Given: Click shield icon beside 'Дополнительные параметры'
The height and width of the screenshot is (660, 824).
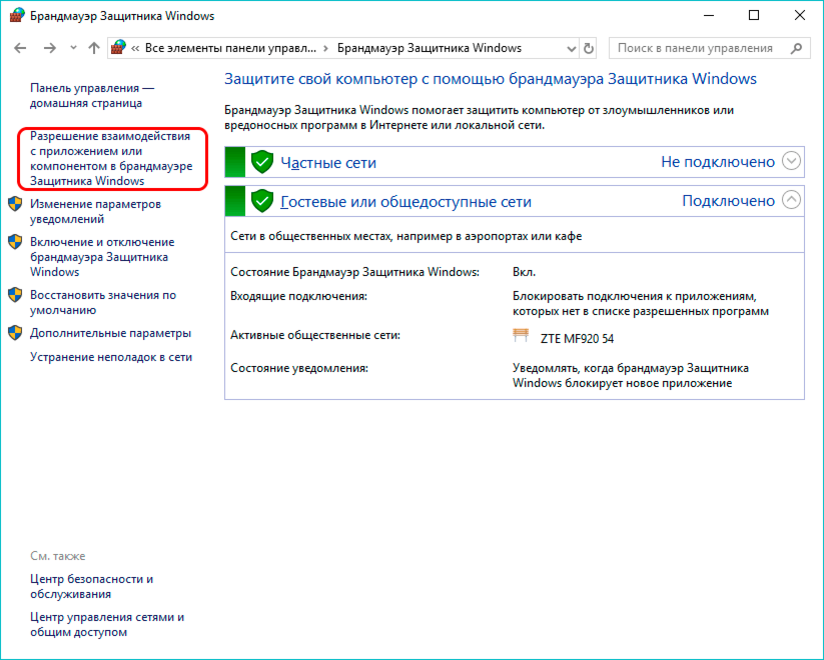Looking at the screenshot, I should (x=15, y=333).
